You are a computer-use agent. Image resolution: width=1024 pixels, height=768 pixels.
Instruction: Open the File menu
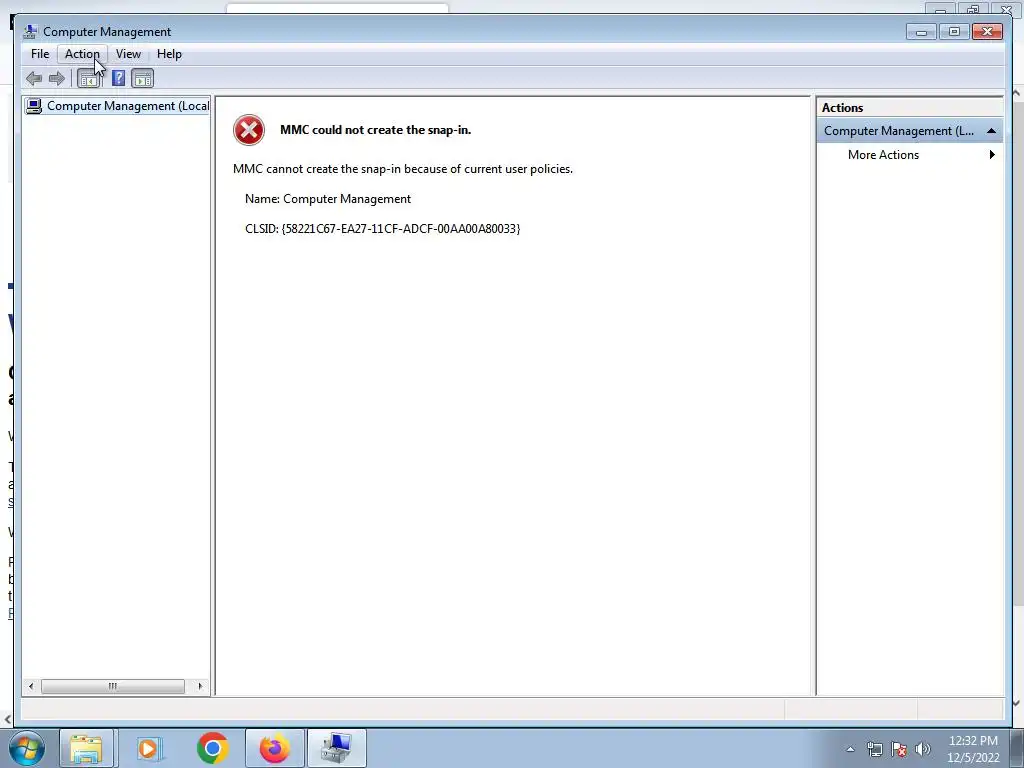pyautogui.click(x=40, y=54)
